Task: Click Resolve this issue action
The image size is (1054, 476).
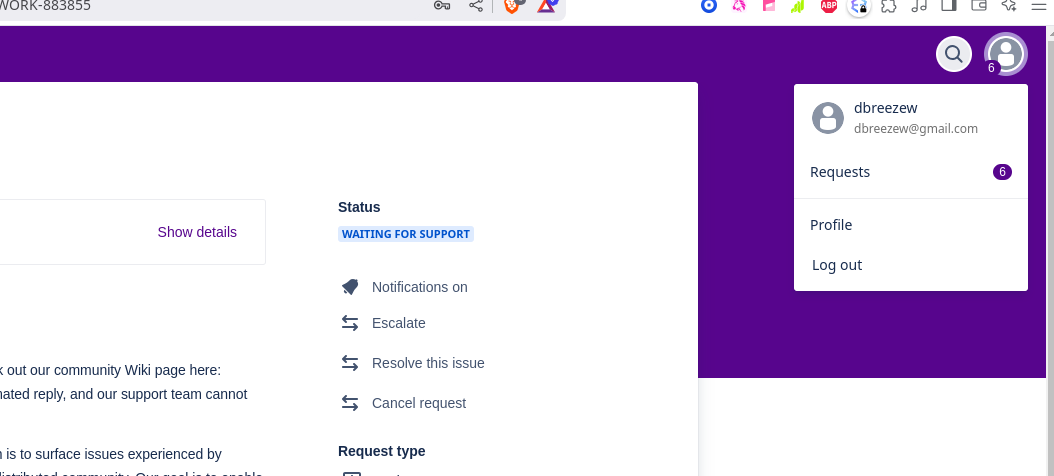Action: (x=428, y=363)
